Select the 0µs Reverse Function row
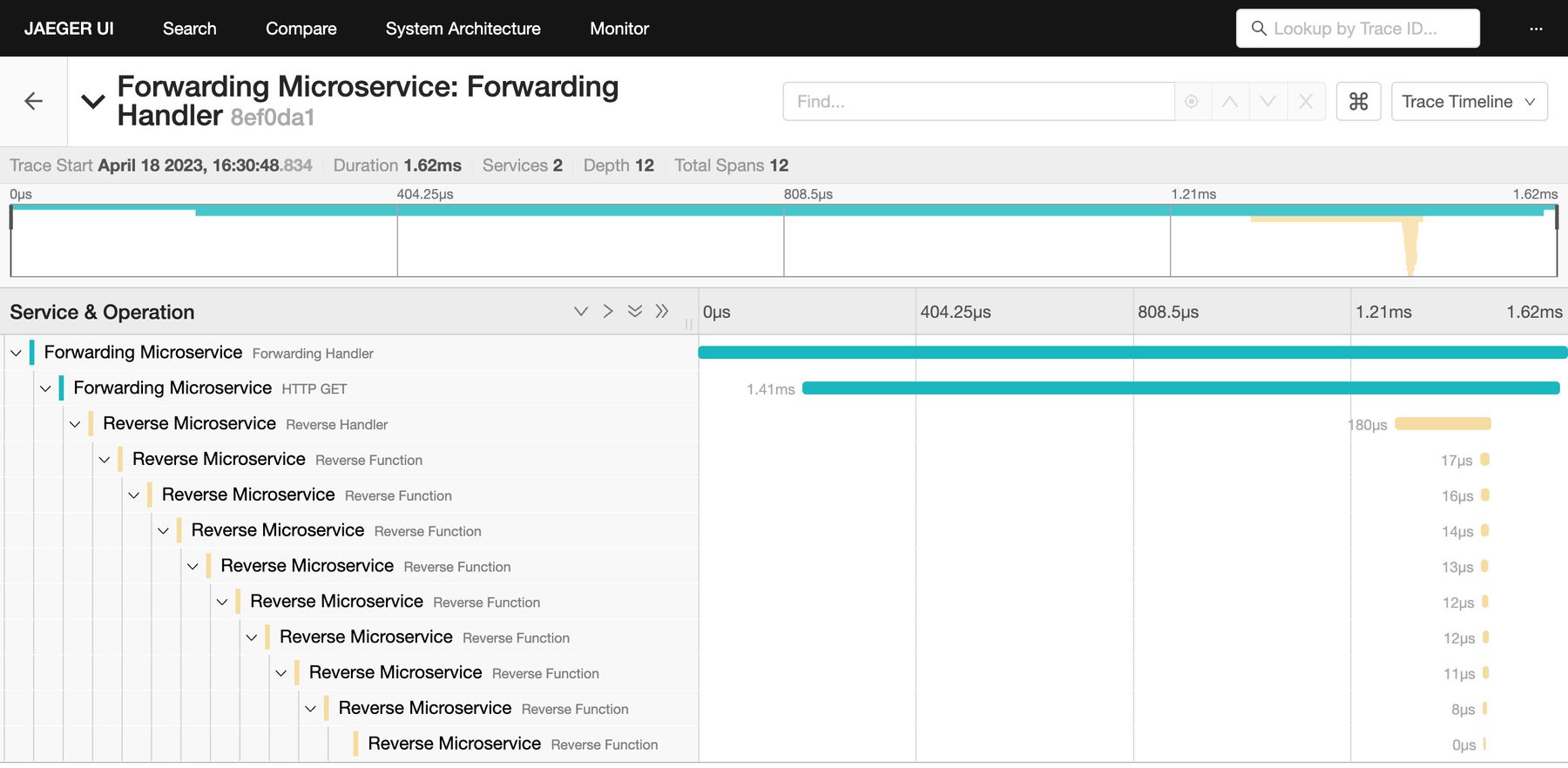 (x=512, y=744)
